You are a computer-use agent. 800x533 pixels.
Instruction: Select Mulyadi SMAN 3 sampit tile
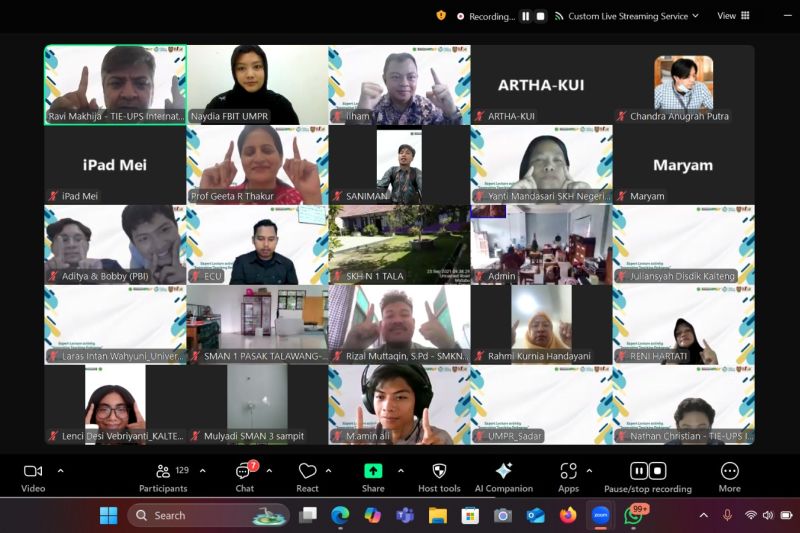[258, 405]
